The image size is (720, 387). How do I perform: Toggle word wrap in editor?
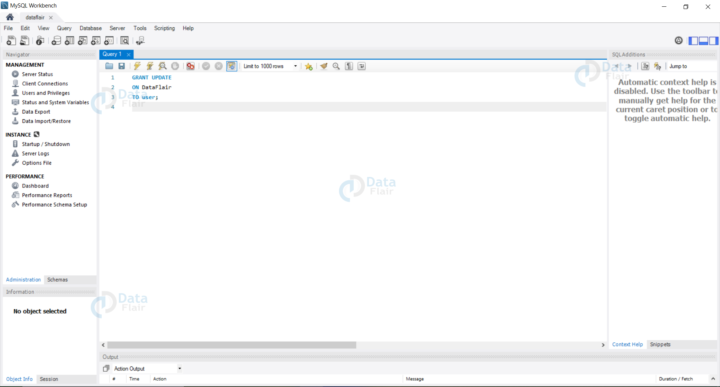click(362, 66)
